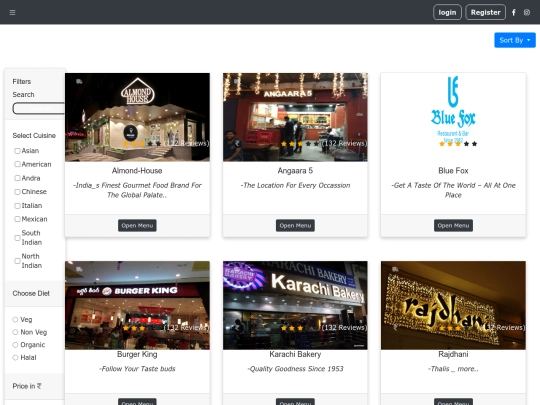Image resolution: width=540 pixels, height=405 pixels.
Task: Click 'Quality Goodness Since 1953' tagline
Action: [295, 369]
